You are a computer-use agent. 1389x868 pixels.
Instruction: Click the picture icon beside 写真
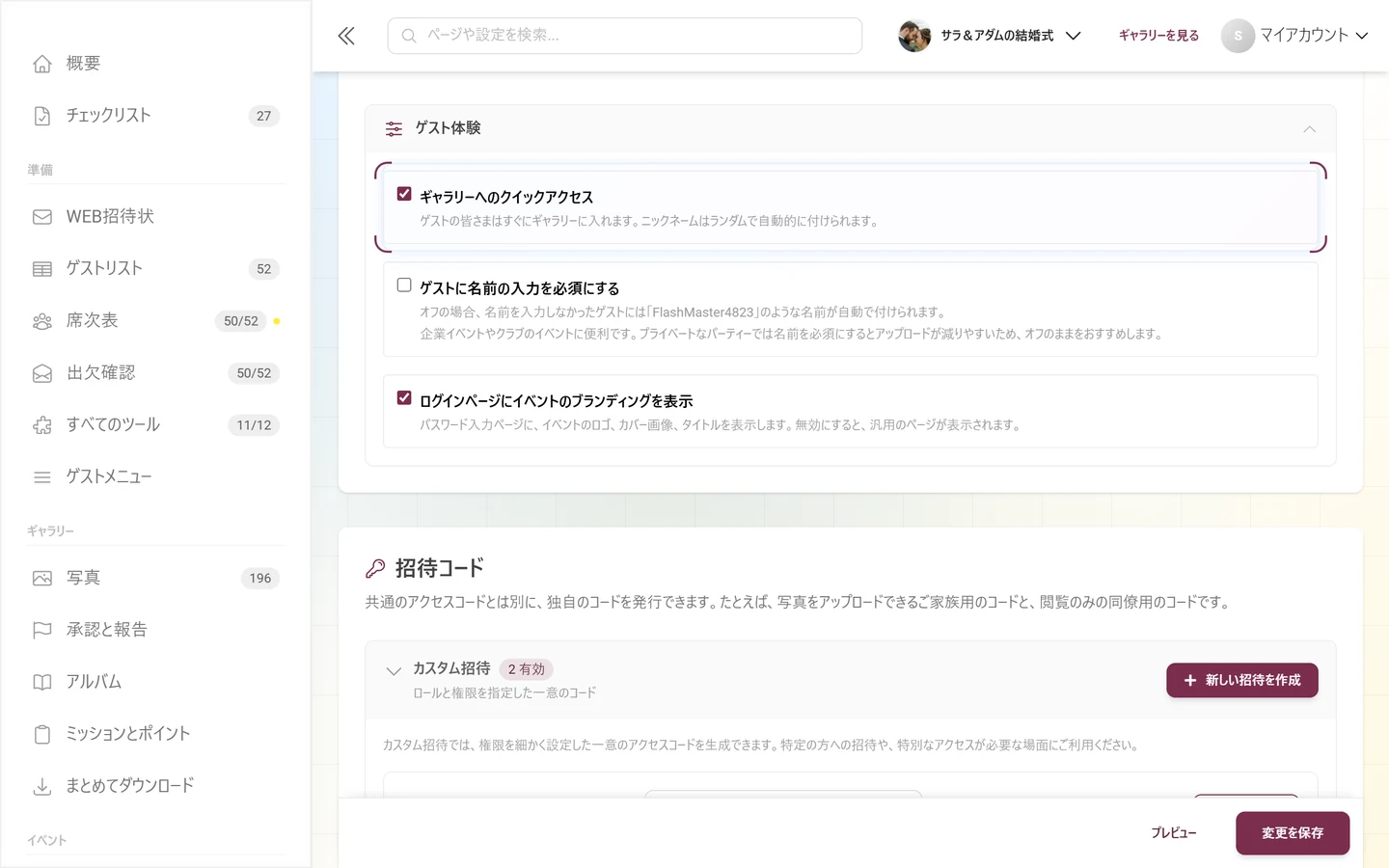point(42,579)
